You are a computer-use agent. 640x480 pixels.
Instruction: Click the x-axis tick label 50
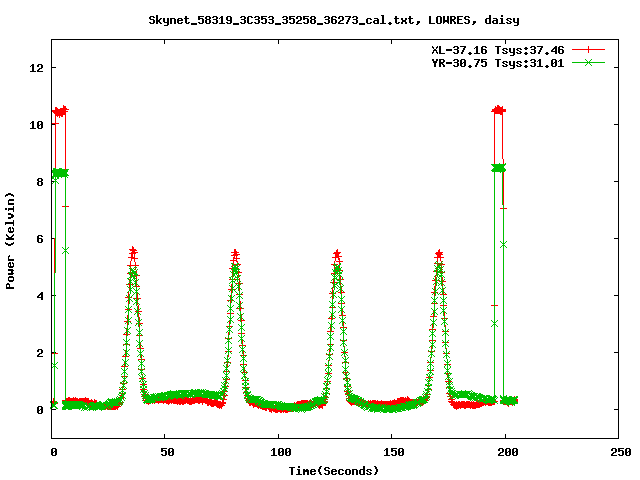(166, 452)
